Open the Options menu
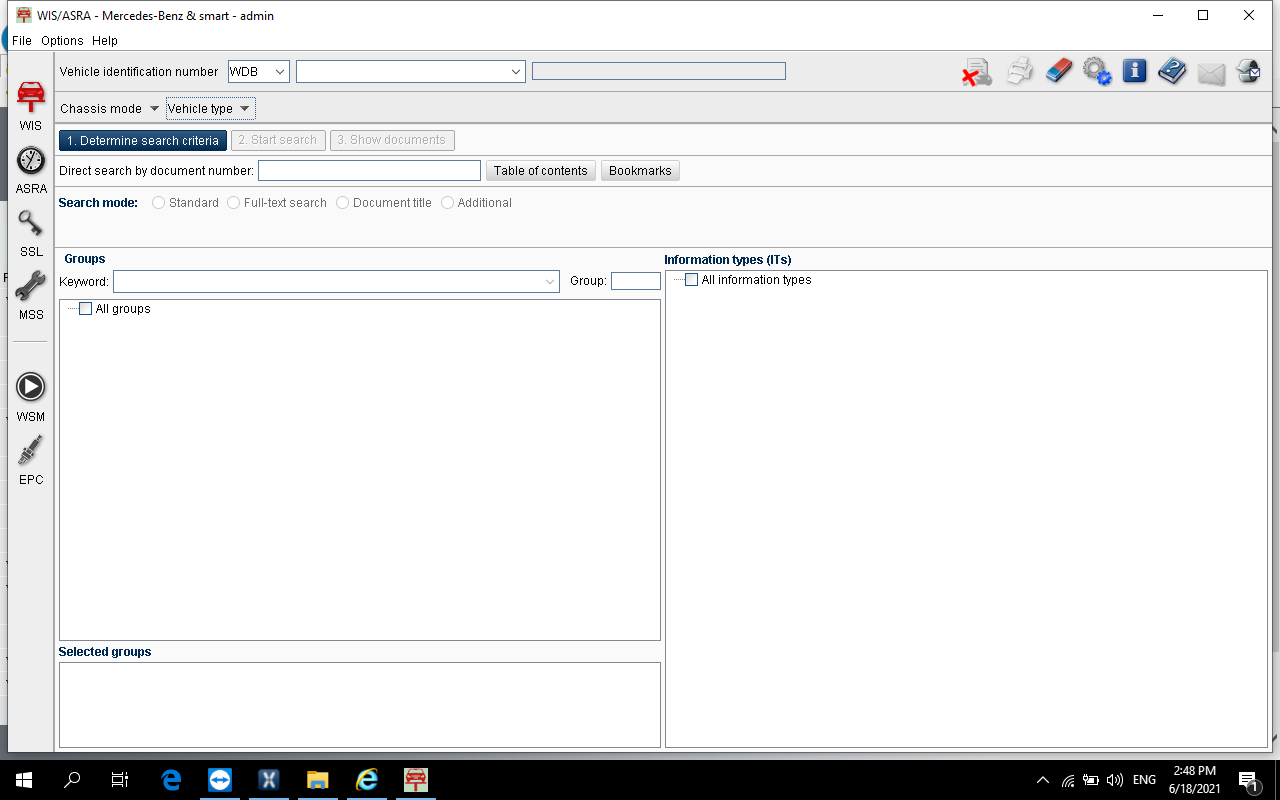 pos(62,41)
